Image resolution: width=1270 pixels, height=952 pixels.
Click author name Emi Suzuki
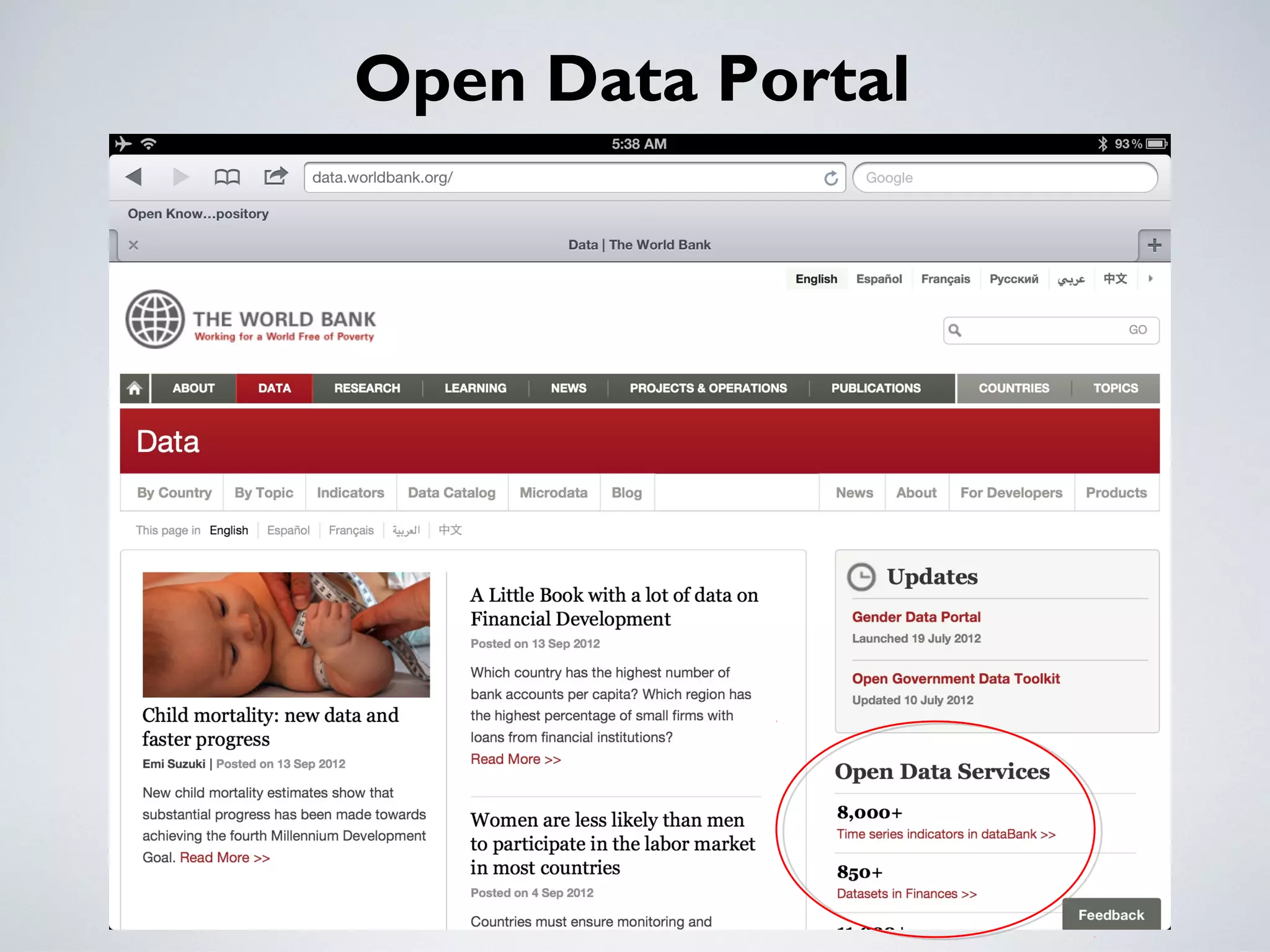coord(174,764)
